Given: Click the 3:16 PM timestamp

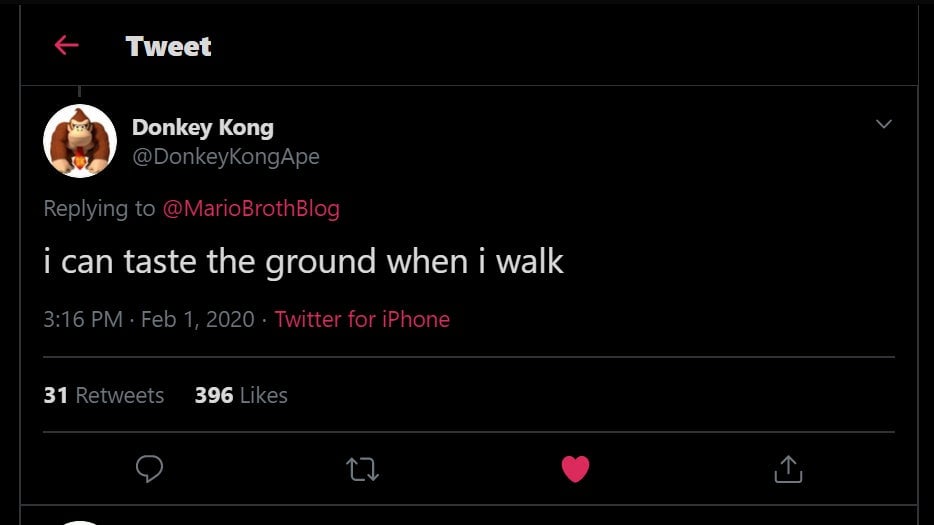Looking at the screenshot, I should (83, 319).
